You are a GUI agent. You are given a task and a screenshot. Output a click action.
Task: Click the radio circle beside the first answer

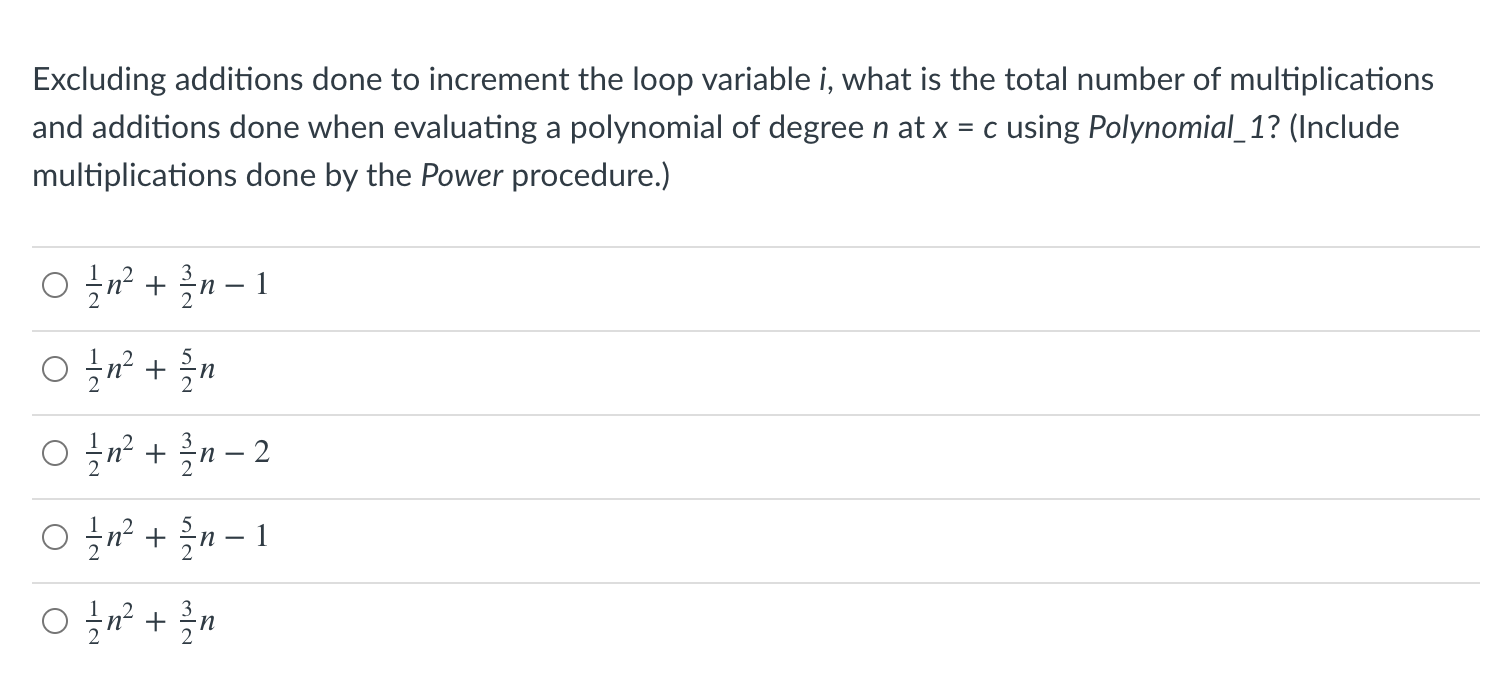[55, 285]
